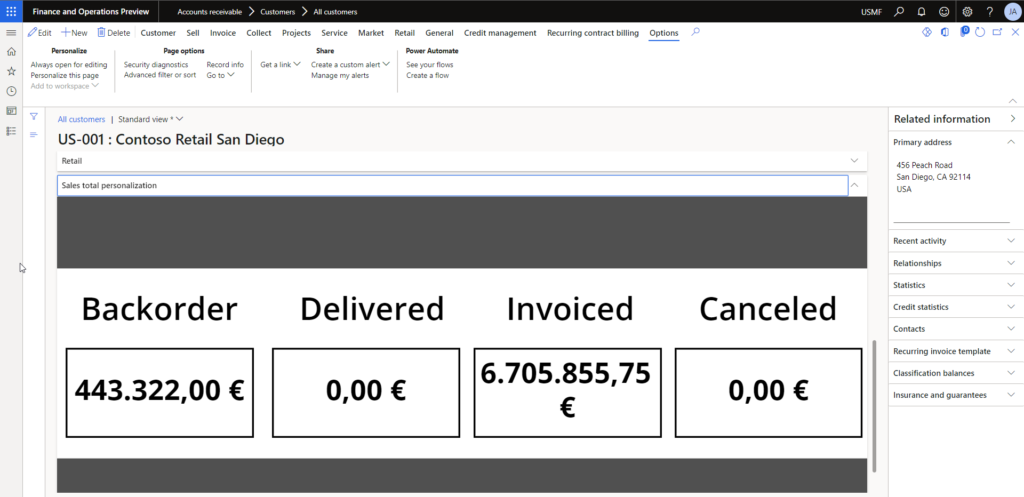
Task: Open the Collect ribbon tab
Action: [259, 33]
